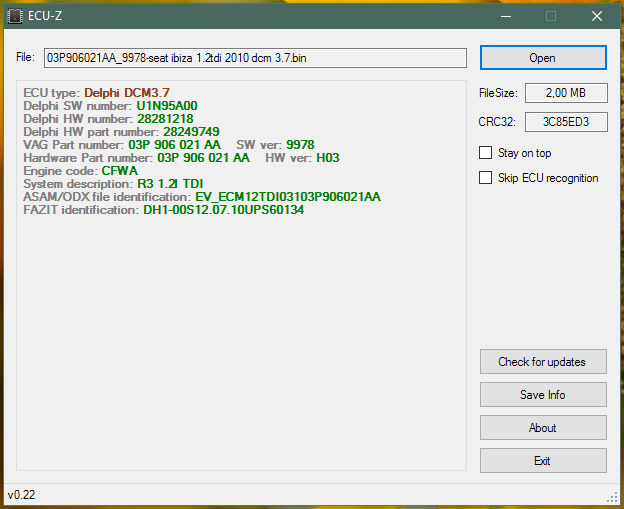Minimize the ECU-Z window
This screenshot has height=509, width=624.
click(x=506, y=16)
